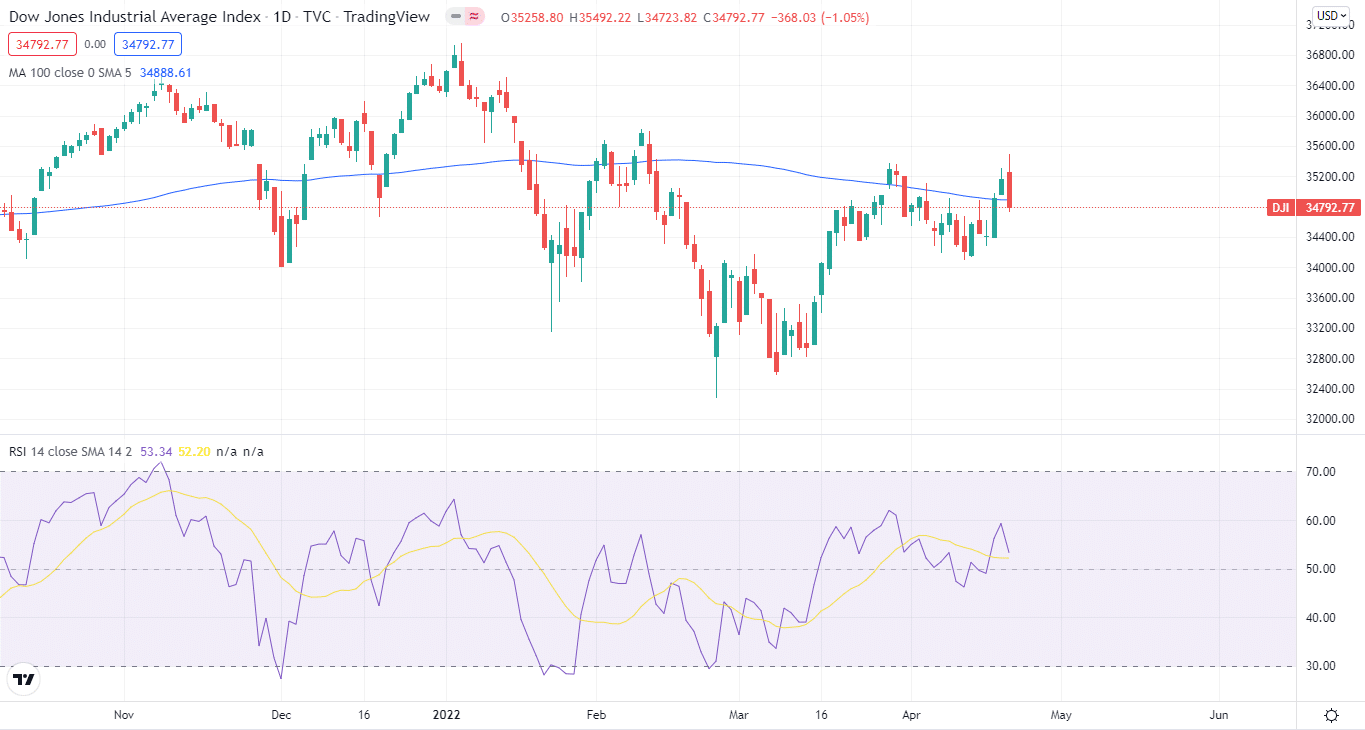Screen dimensions: 1365x730
Task: Click the TradingView logo icon
Action: (24, 680)
